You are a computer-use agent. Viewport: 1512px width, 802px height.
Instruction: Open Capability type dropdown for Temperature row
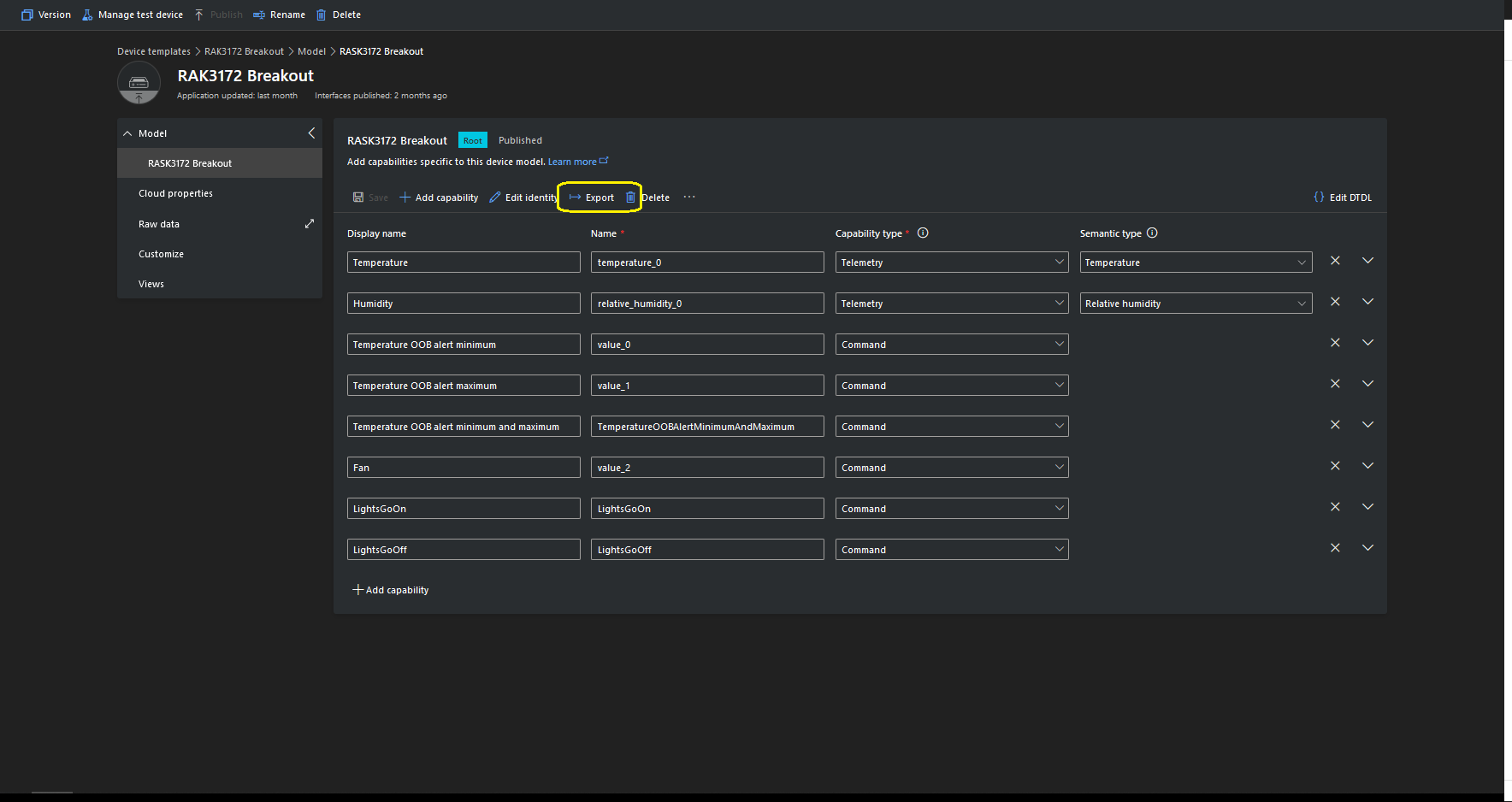(951, 262)
